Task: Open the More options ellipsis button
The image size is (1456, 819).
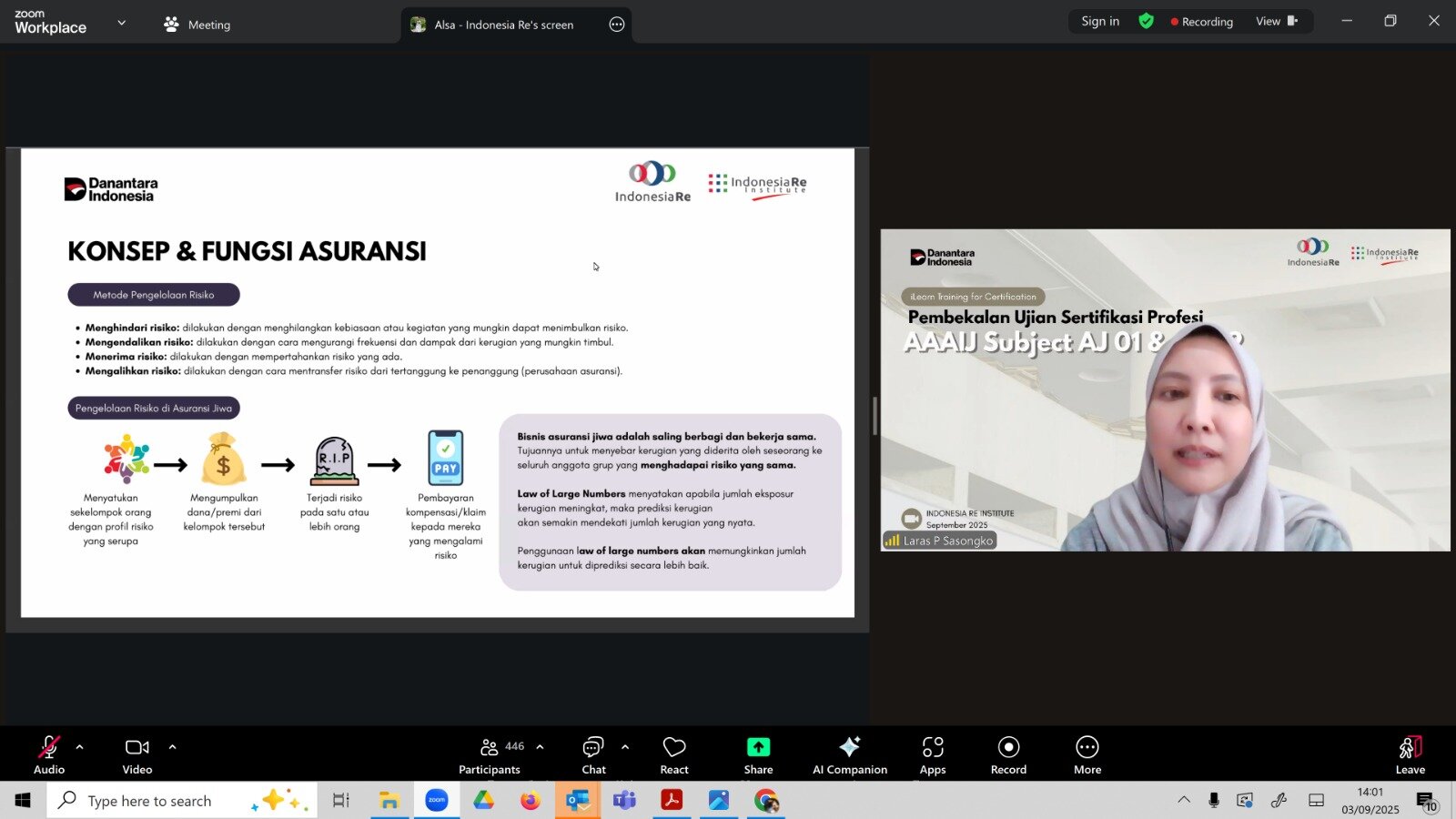Action: tap(1087, 754)
